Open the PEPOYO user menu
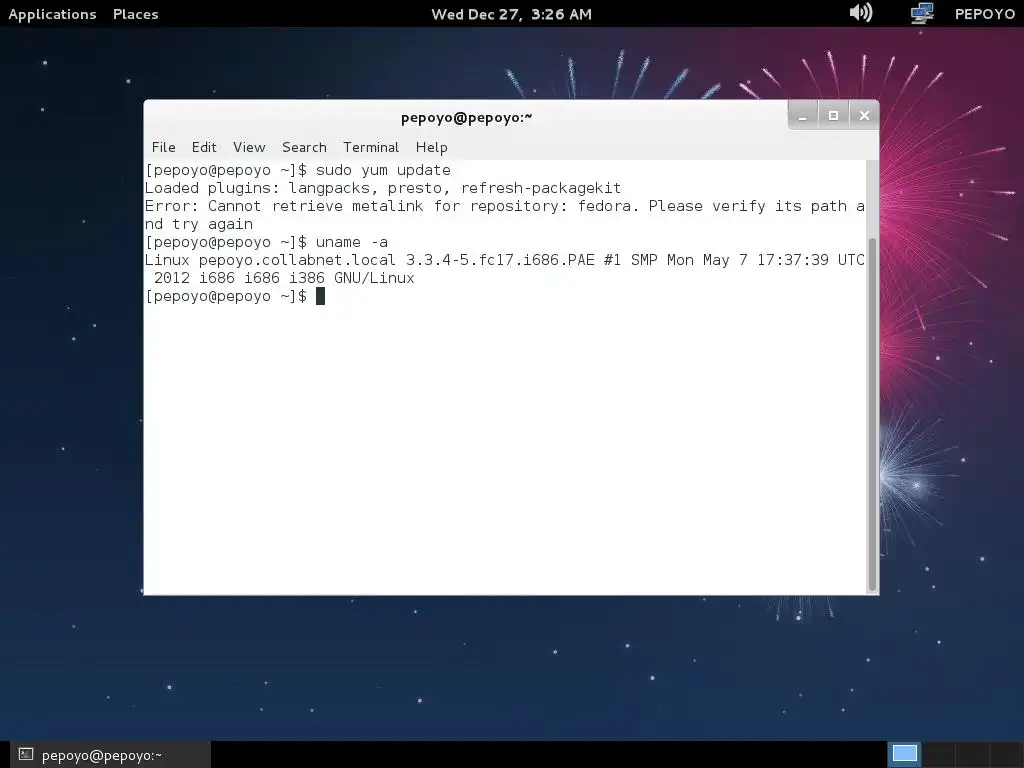1024x768 pixels. pyautogui.click(x=985, y=14)
